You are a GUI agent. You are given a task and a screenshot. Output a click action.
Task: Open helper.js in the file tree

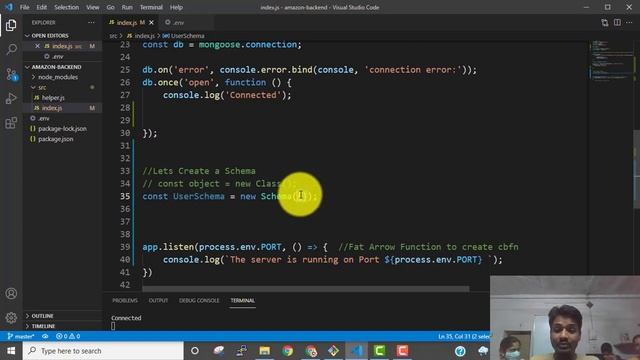53,98
